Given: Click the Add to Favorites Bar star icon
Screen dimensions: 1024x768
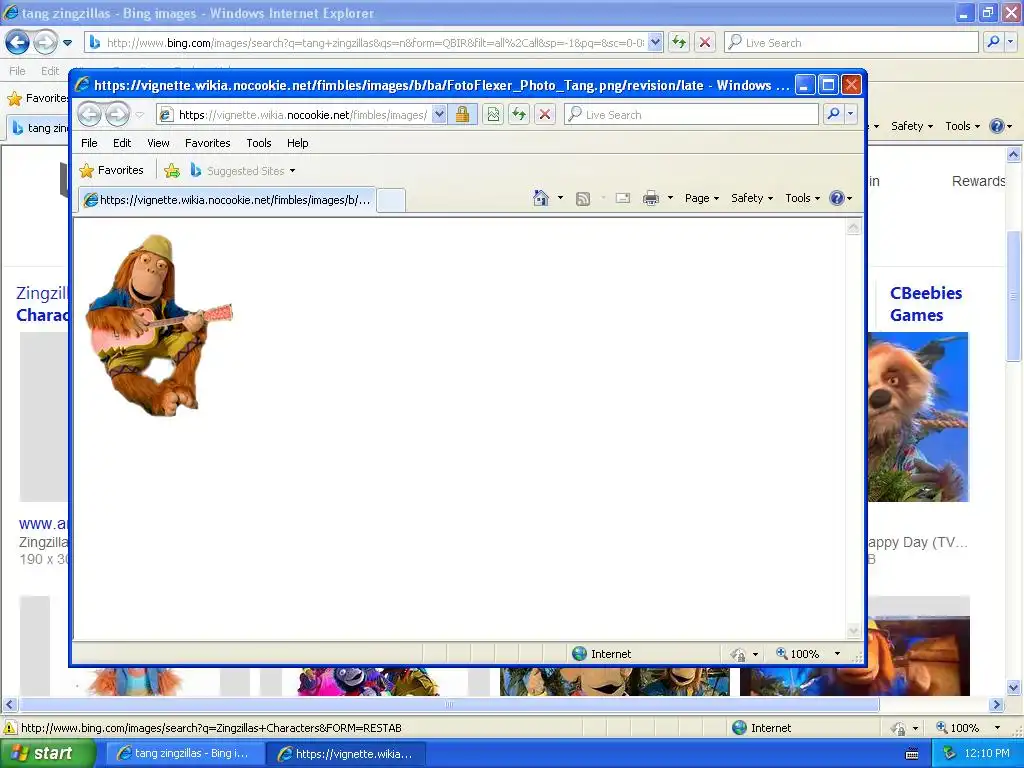Looking at the screenshot, I should 172,170.
